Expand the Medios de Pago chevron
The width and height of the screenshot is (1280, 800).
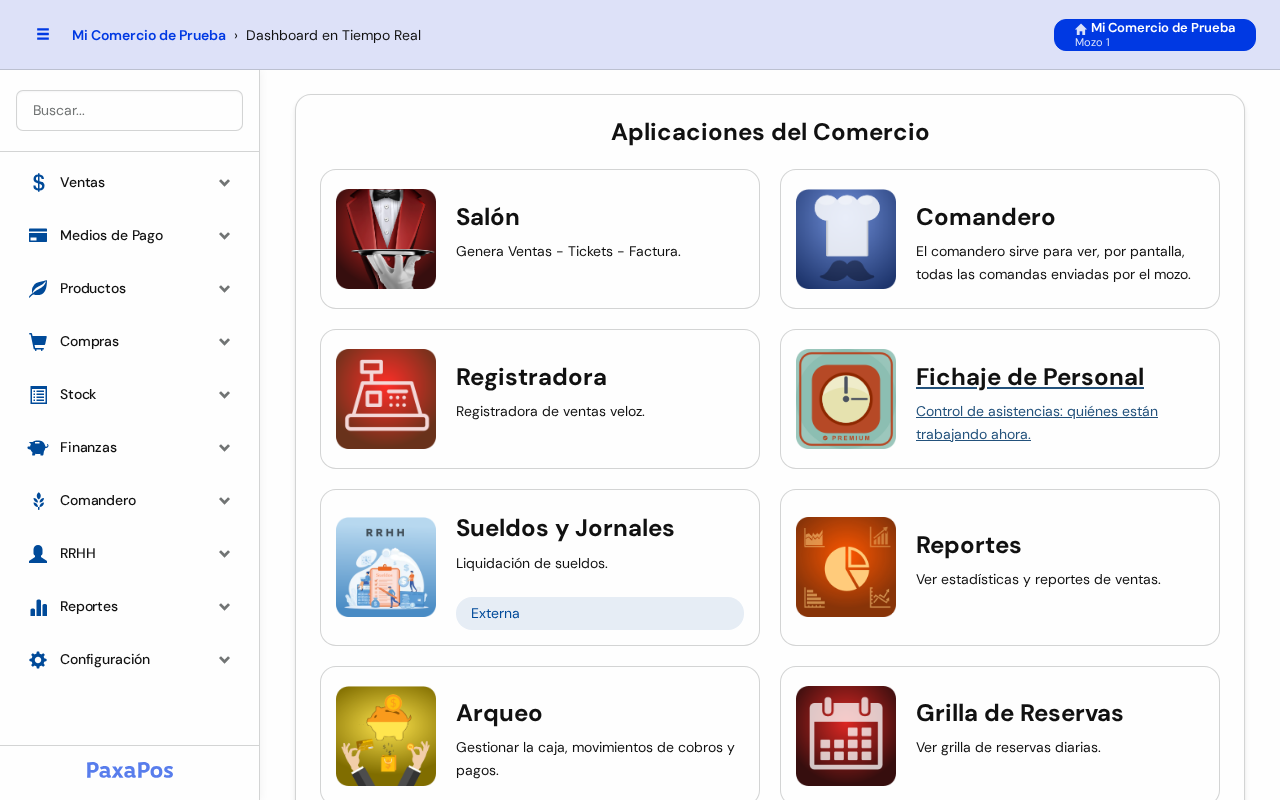tap(225, 236)
